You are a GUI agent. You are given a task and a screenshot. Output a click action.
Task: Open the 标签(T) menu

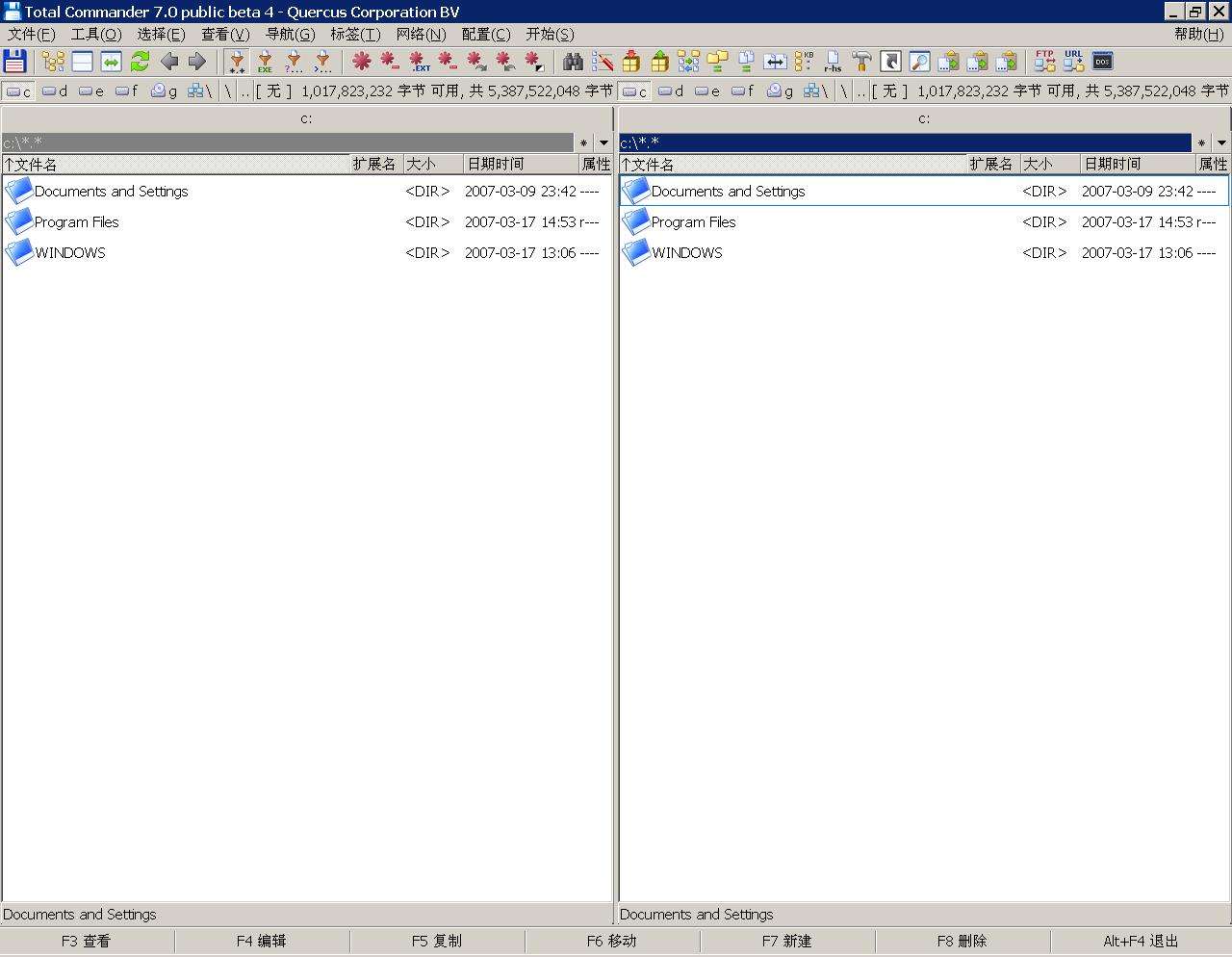[x=355, y=34]
